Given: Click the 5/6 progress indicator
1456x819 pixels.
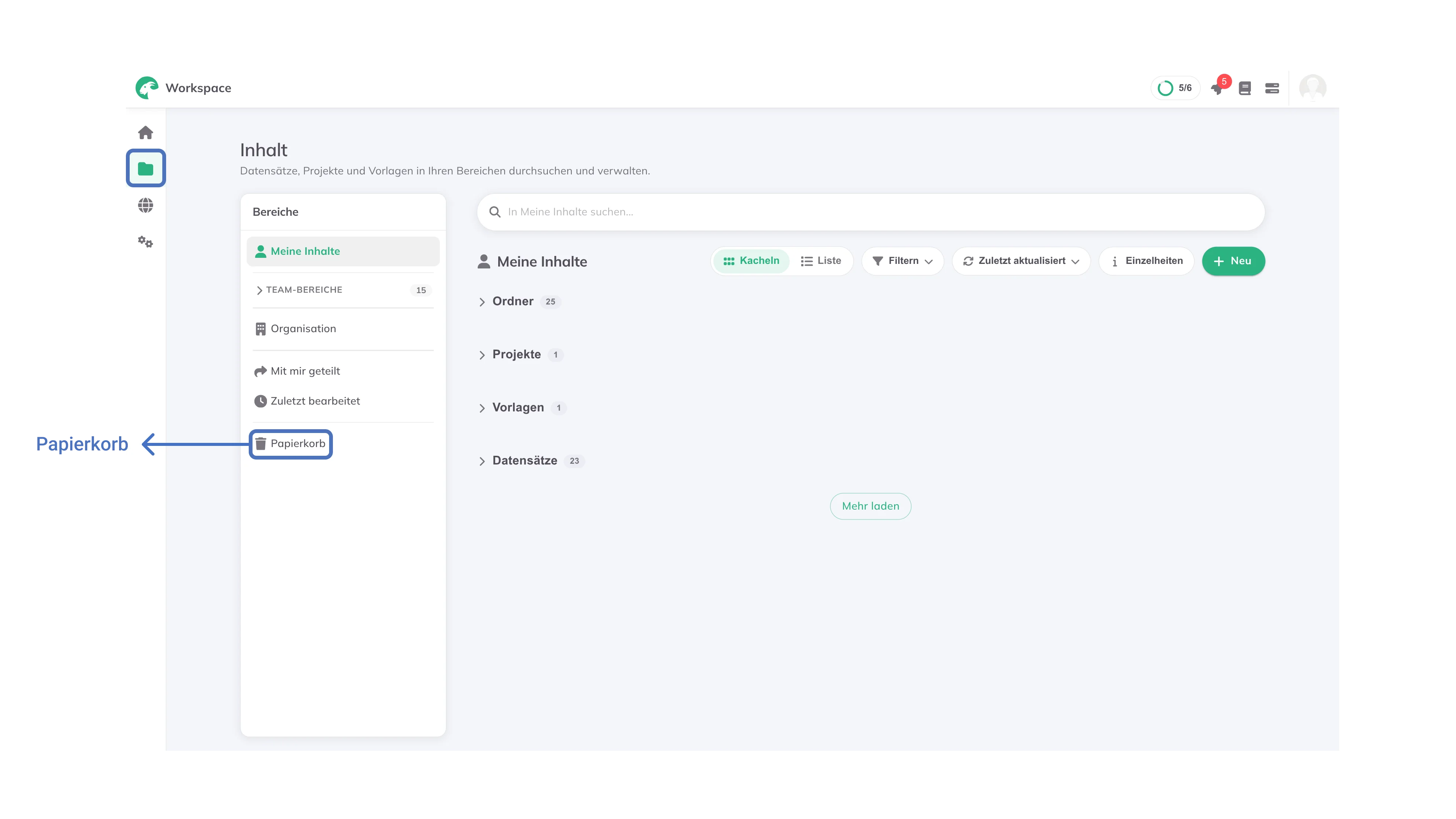Looking at the screenshot, I should [1175, 88].
